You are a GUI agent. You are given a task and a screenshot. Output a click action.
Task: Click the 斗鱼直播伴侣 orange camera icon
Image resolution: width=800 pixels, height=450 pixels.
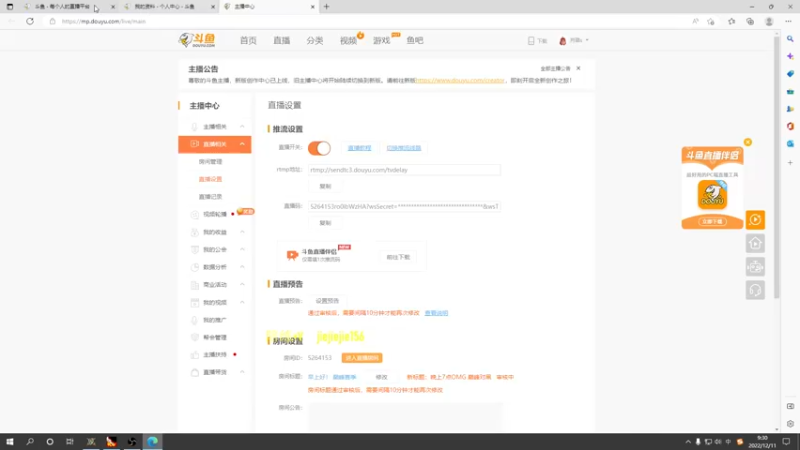[x=292, y=255]
